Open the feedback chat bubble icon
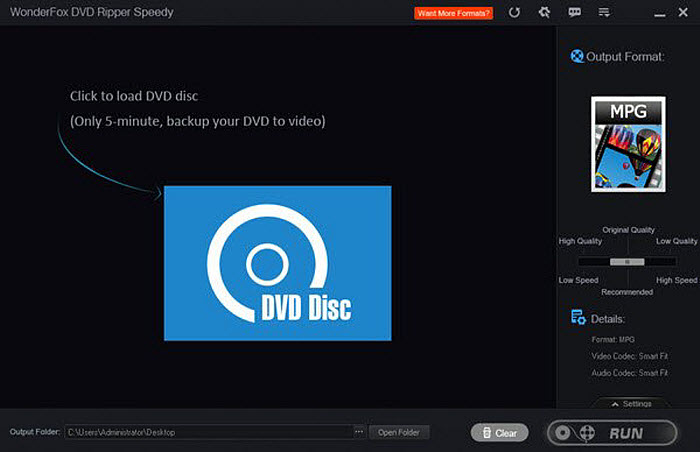This screenshot has height=452, width=700. point(575,12)
